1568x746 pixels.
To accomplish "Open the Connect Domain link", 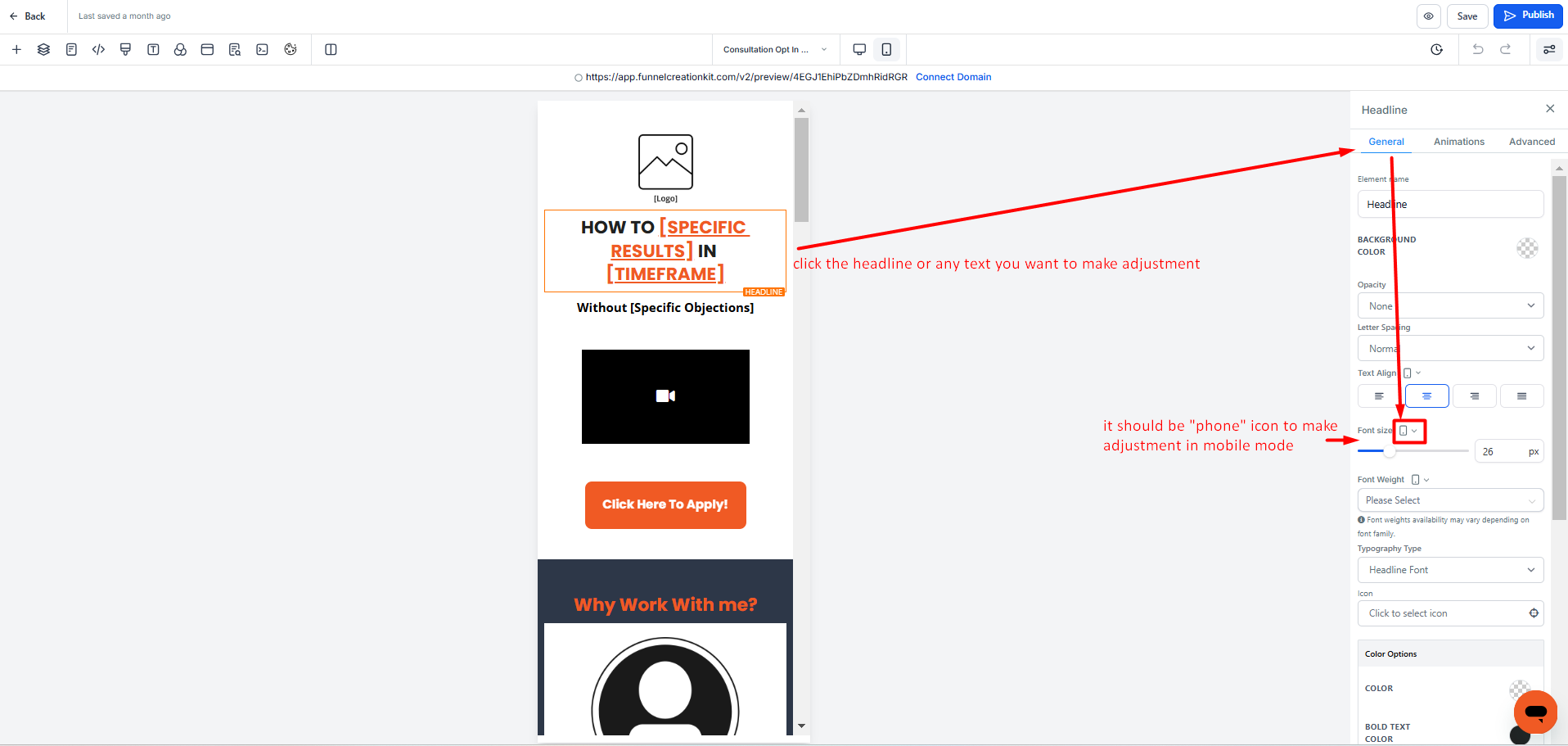I will [953, 77].
